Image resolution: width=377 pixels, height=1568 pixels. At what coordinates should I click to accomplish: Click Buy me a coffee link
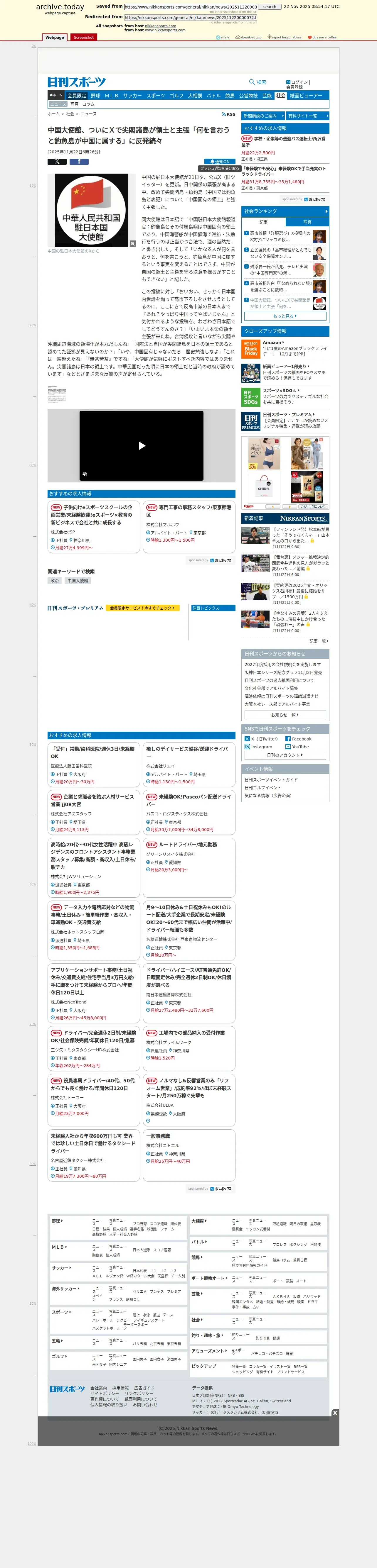click(x=322, y=38)
